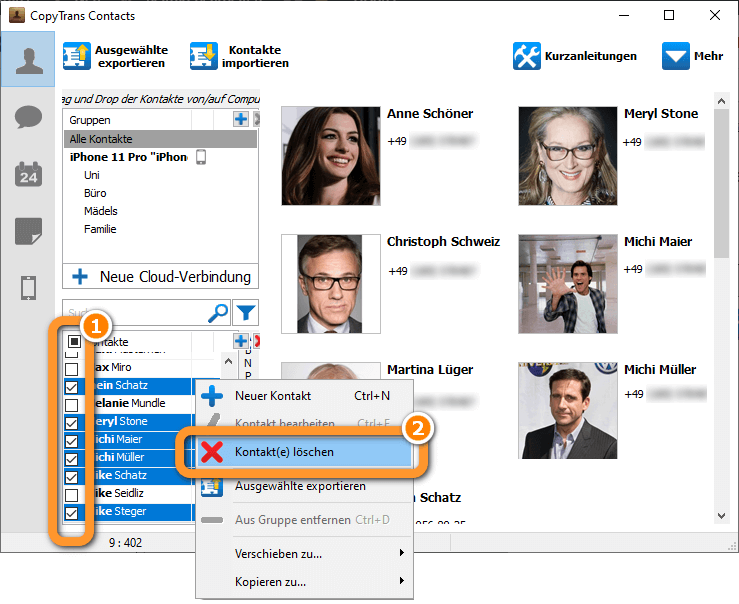Toggle the select-all contacts checkbox

click(x=74, y=341)
